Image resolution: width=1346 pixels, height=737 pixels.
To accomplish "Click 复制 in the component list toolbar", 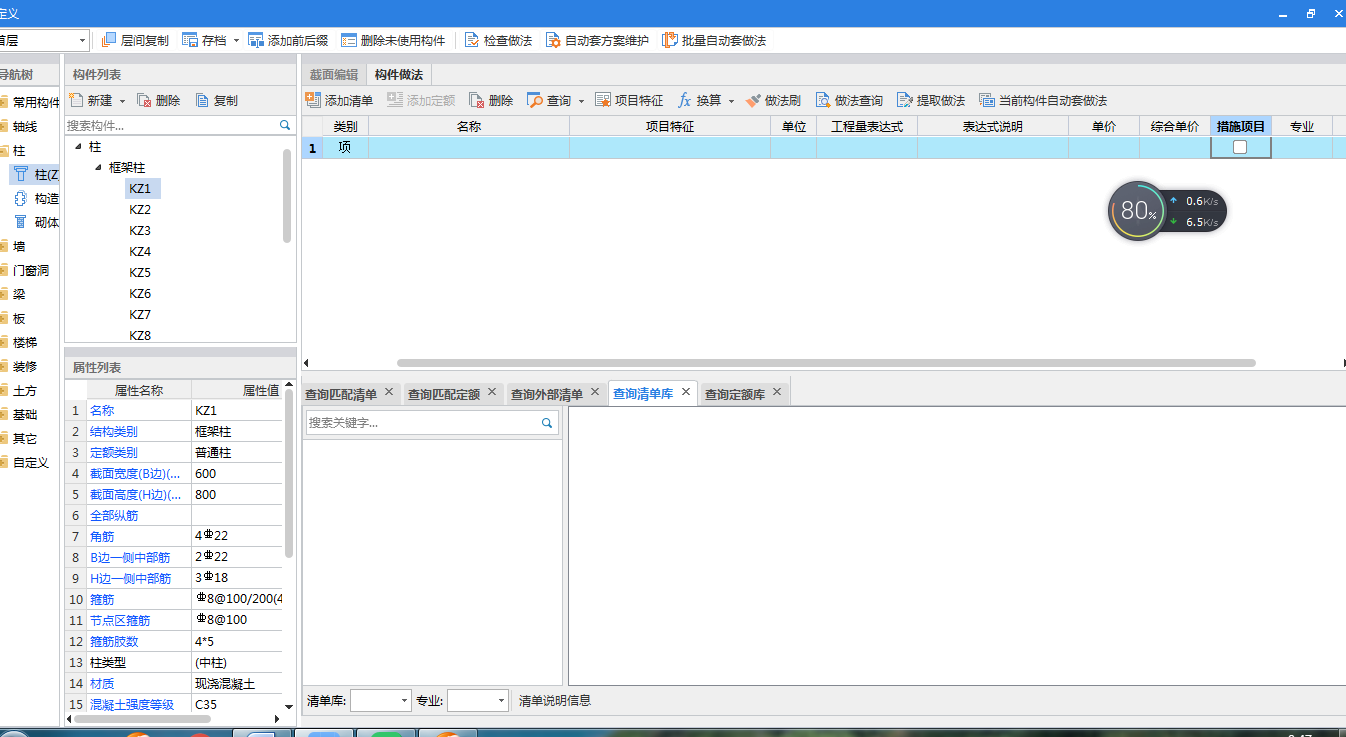I will (216, 100).
